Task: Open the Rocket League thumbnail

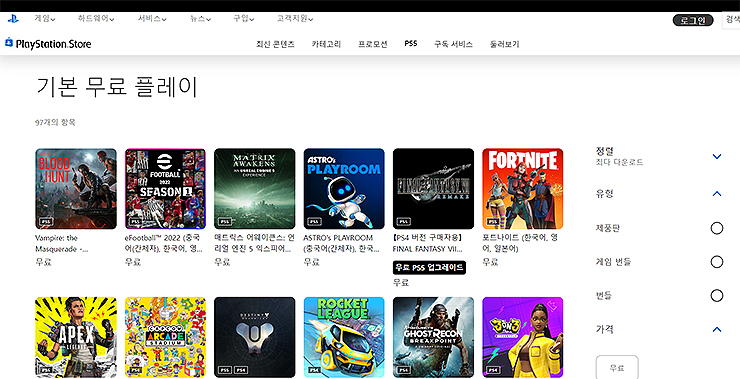Action: pos(344,337)
